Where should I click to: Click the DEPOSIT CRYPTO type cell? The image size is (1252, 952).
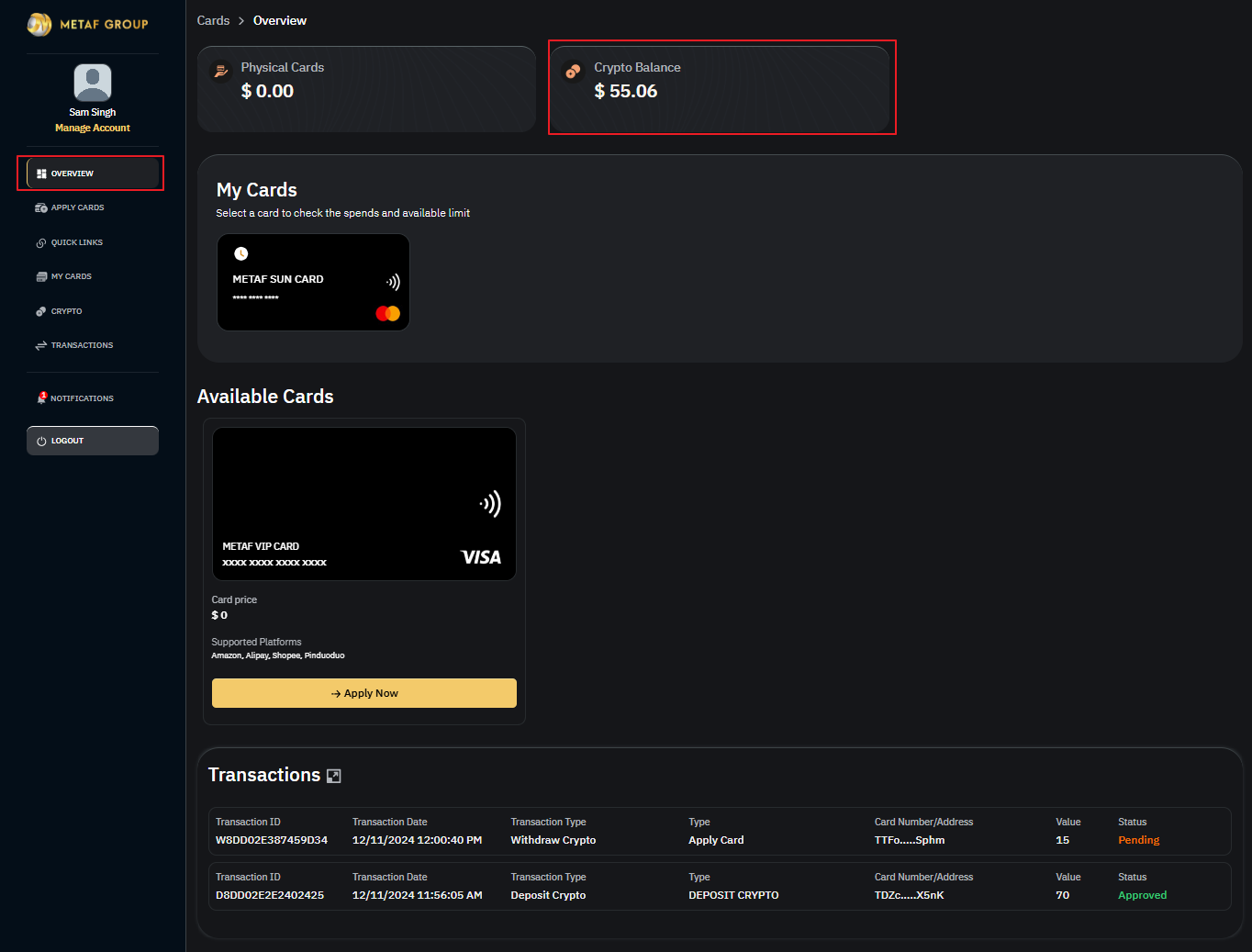click(x=733, y=895)
